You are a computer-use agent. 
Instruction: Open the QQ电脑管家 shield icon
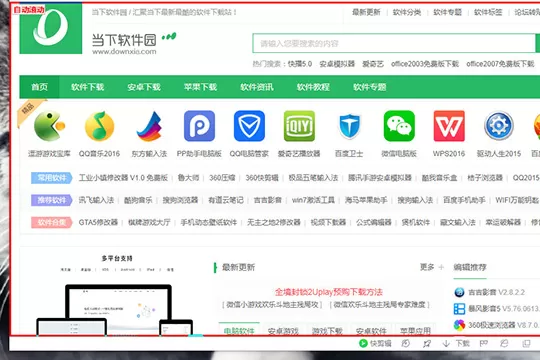(x=249, y=126)
